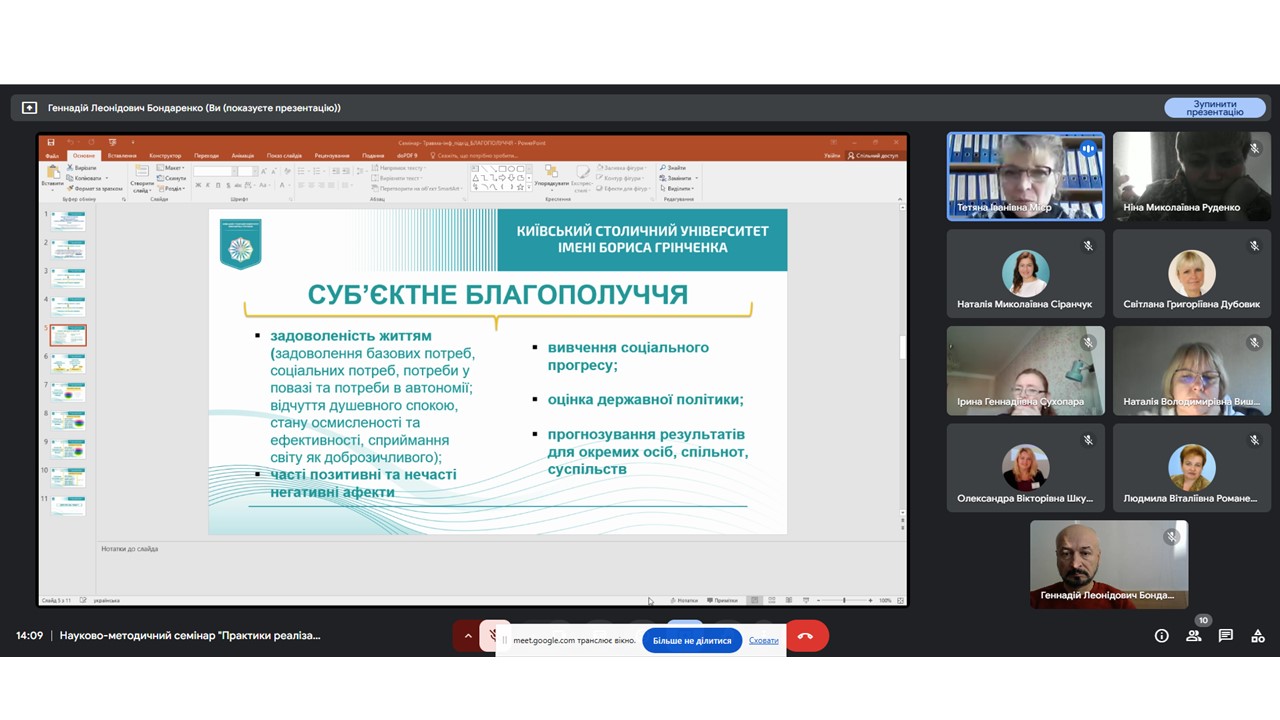This screenshot has height=720, width=1280.
Task: Click the Paste (Вставити) icon in ribbon
Action: 53,175
